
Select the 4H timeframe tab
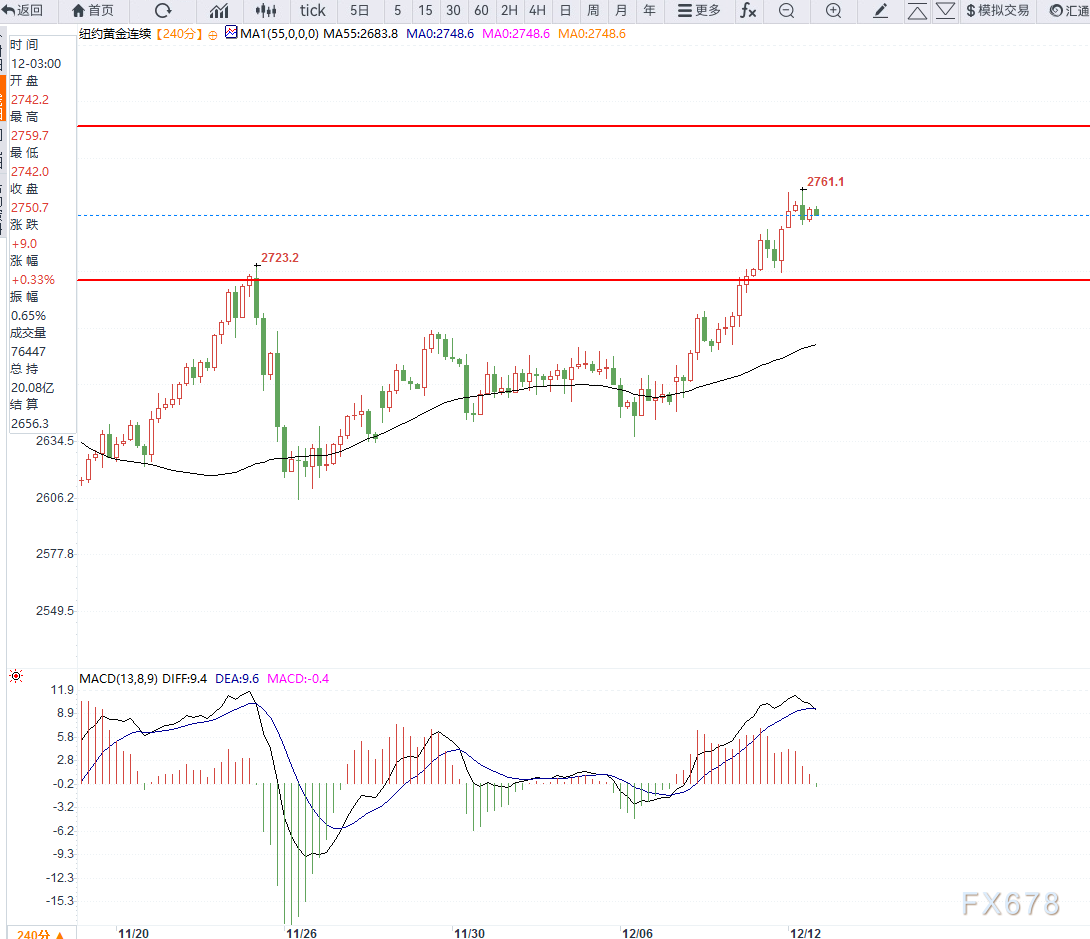(537, 11)
